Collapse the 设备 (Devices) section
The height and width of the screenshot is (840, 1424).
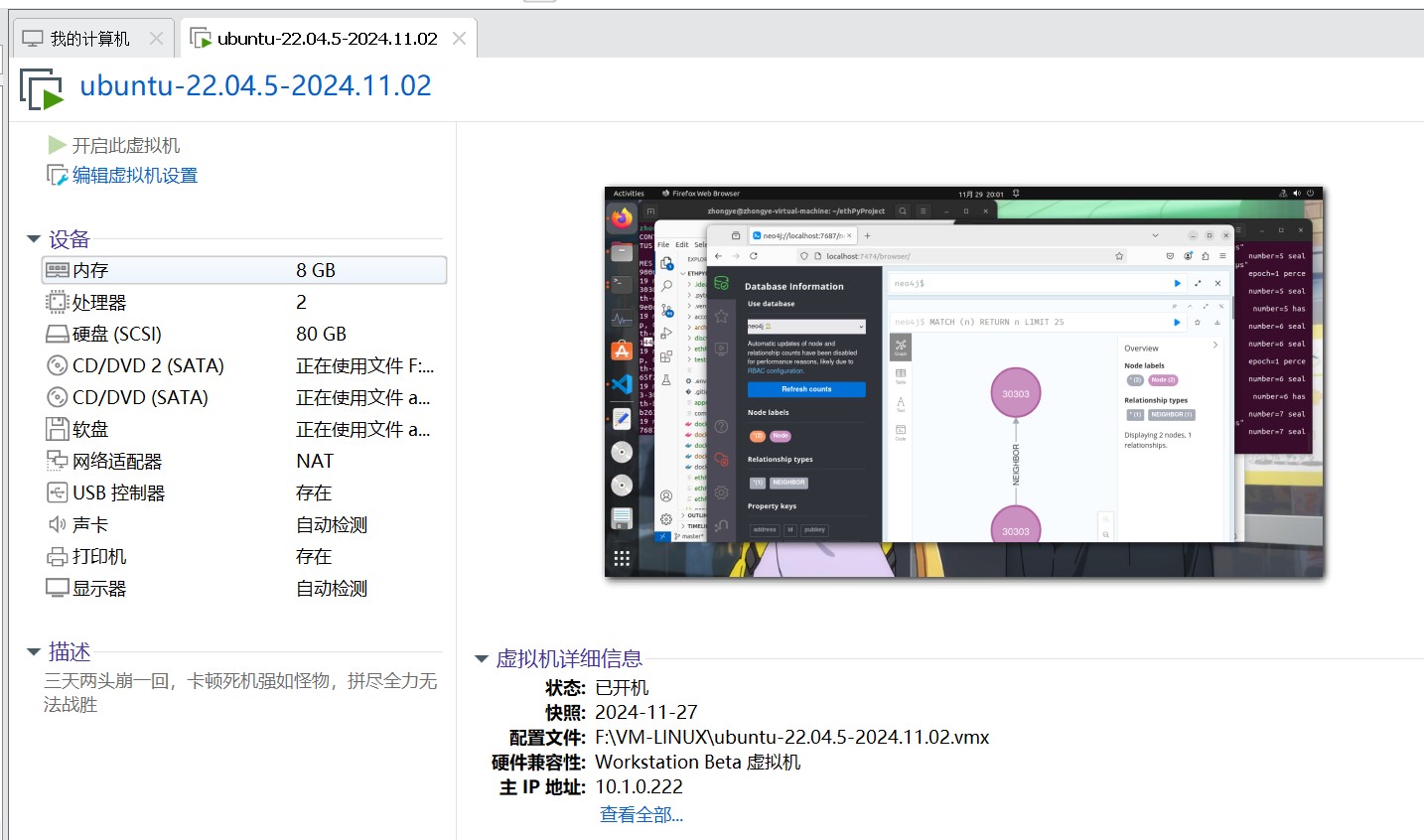pos(34,239)
